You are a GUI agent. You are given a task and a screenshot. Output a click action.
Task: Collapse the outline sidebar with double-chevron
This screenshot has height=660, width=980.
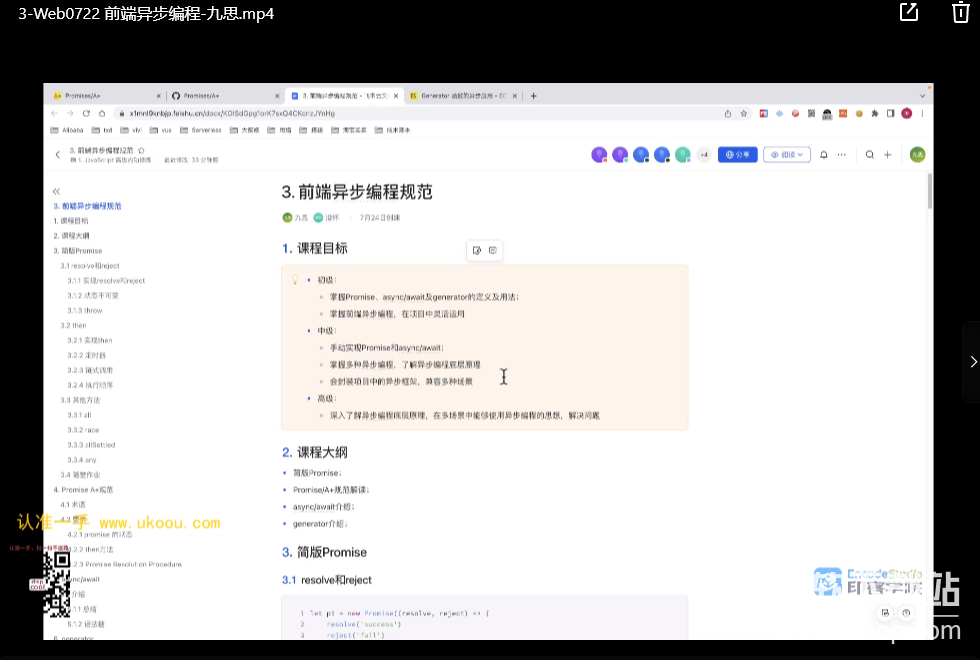(x=57, y=191)
